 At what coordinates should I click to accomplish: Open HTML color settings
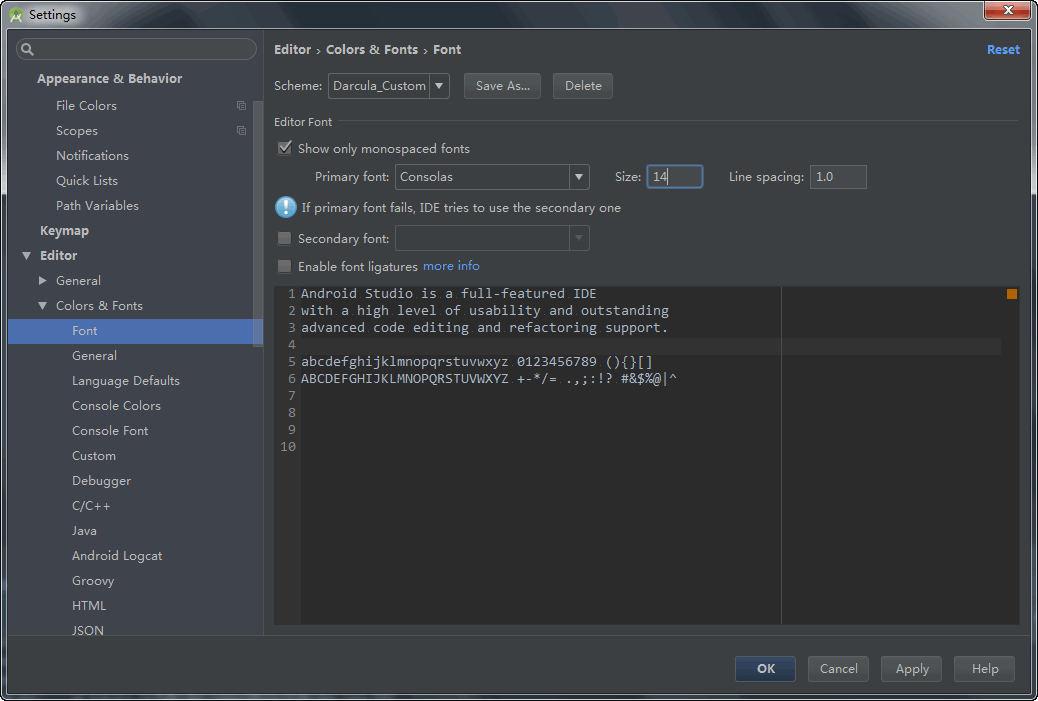click(x=89, y=606)
